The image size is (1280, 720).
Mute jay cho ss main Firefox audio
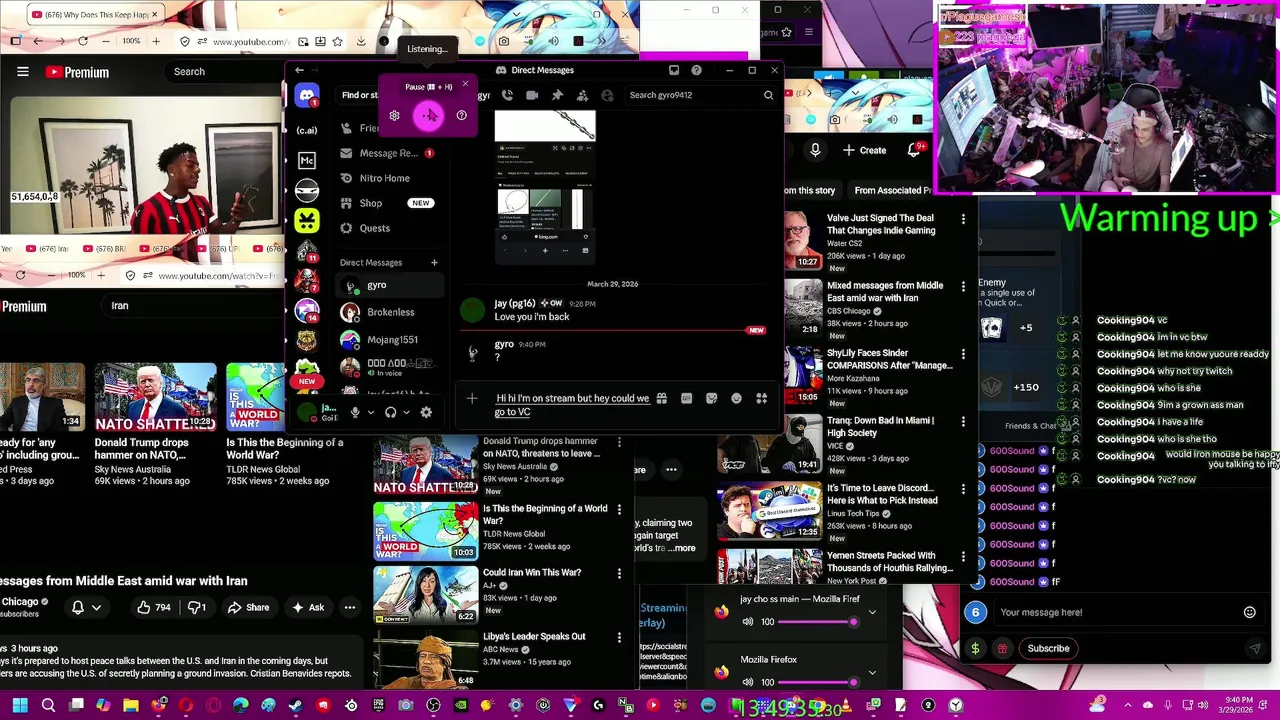[x=747, y=622]
